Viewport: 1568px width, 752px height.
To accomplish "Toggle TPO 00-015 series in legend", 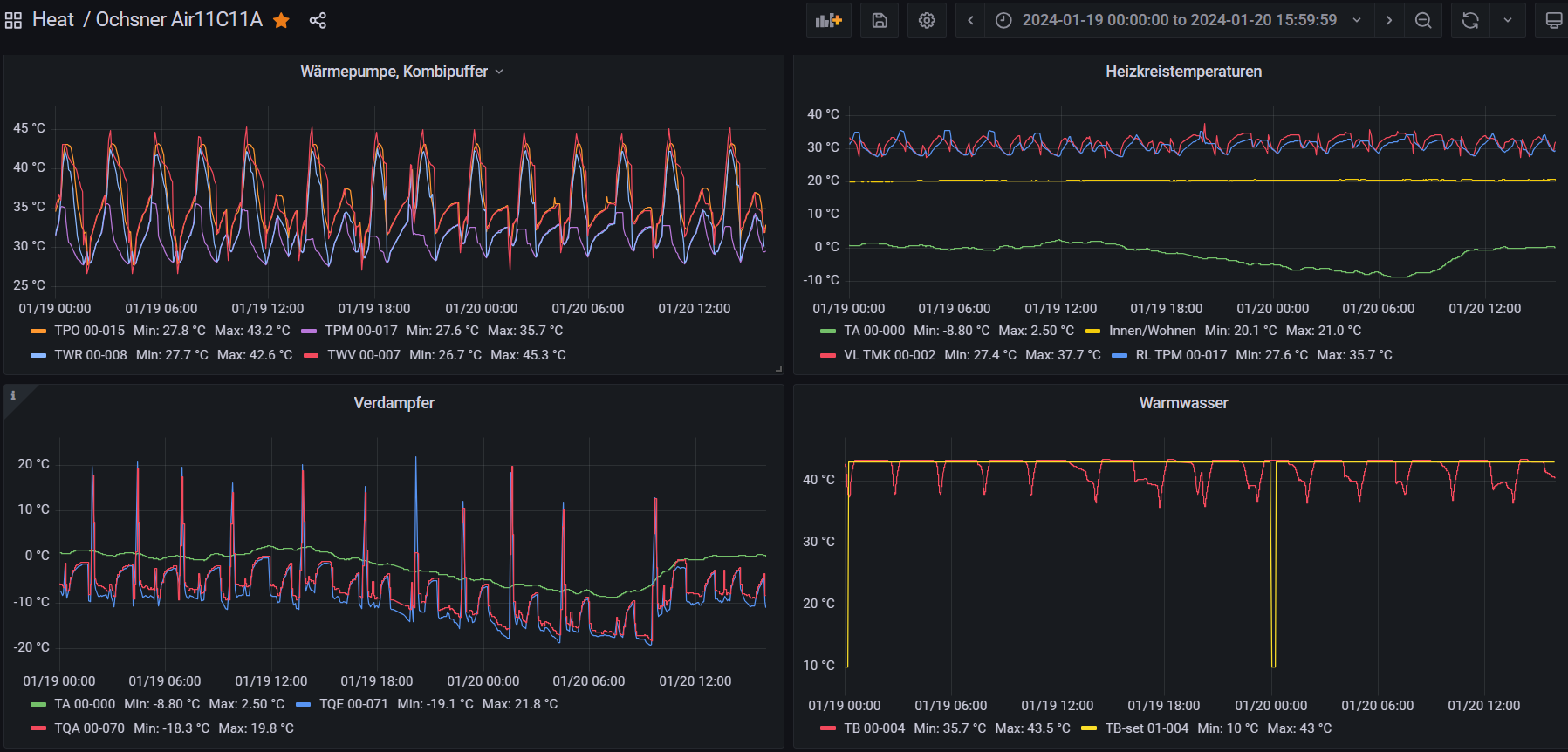I will [89, 331].
